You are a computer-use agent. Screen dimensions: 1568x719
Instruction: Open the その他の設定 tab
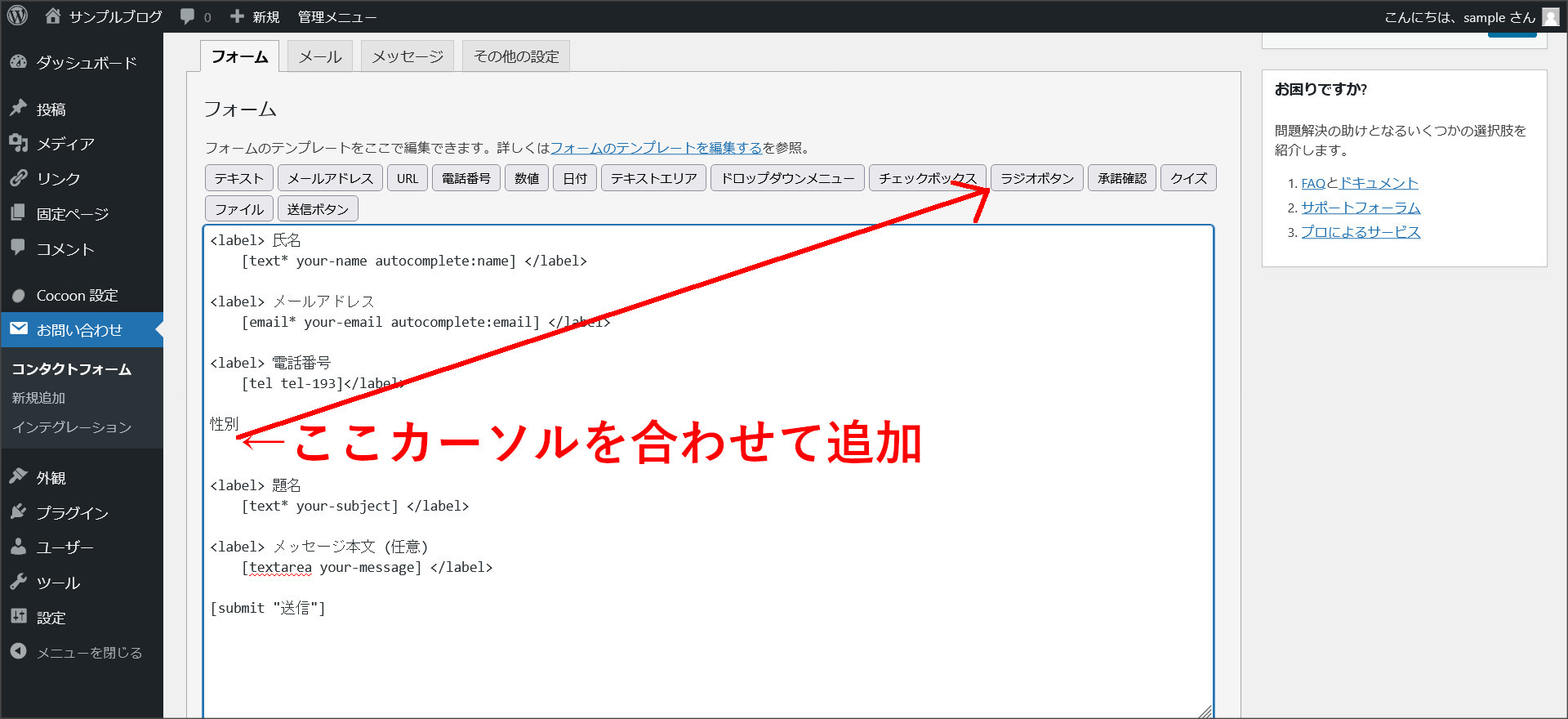tap(516, 56)
